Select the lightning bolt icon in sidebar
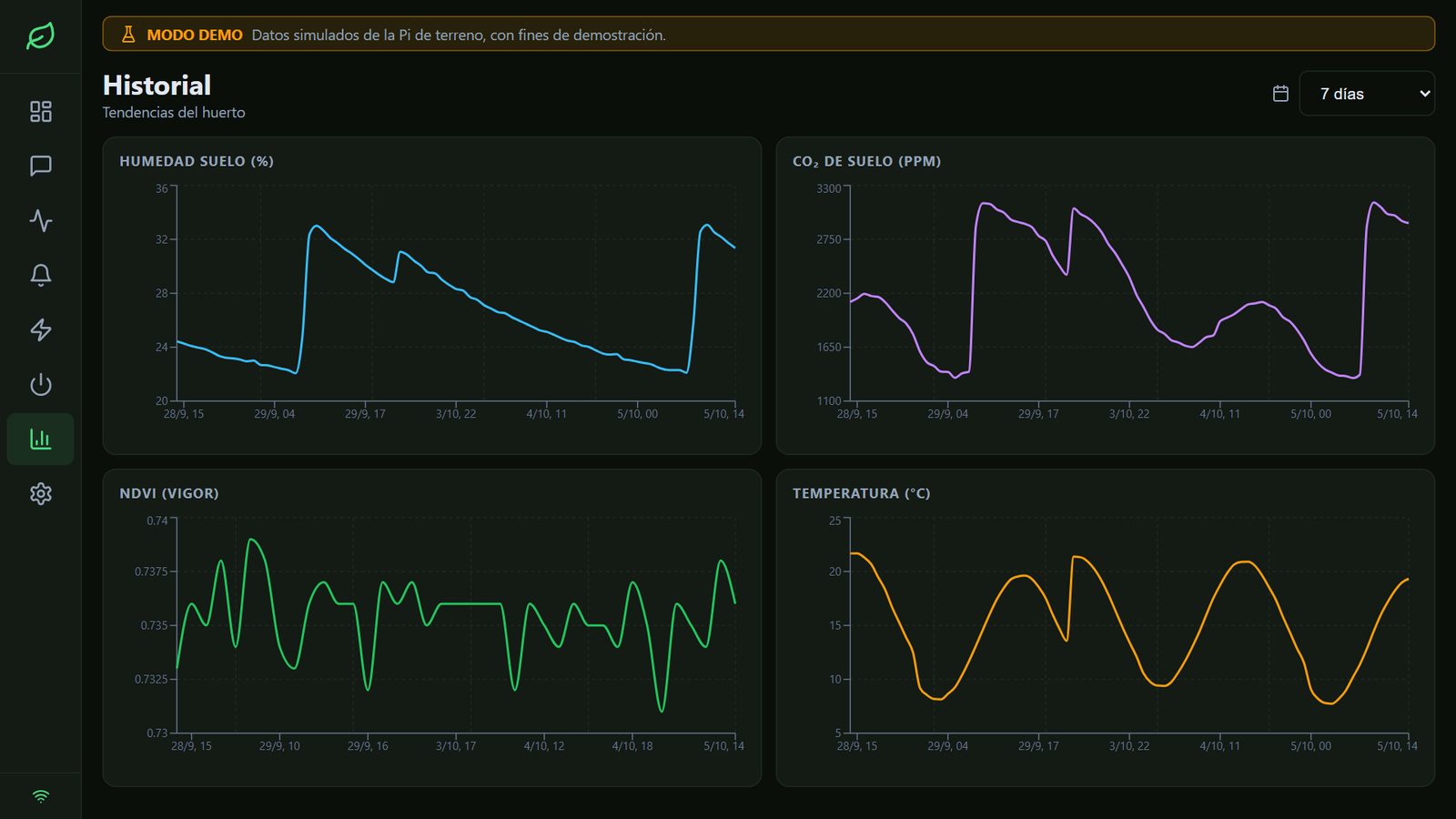The image size is (1456, 819). [40, 329]
